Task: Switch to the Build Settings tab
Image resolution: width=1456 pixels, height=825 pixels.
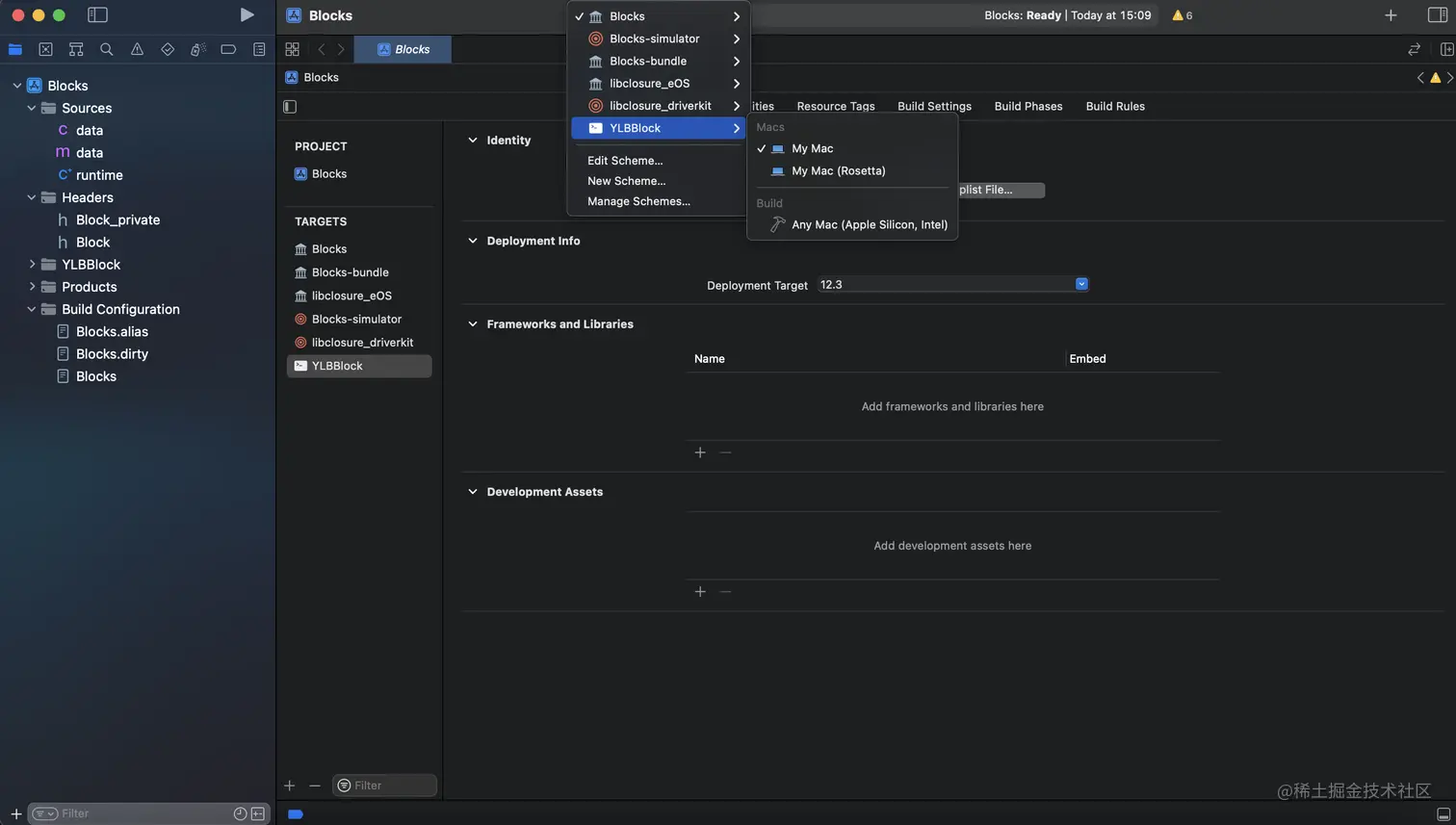Action: (x=934, y=107)
